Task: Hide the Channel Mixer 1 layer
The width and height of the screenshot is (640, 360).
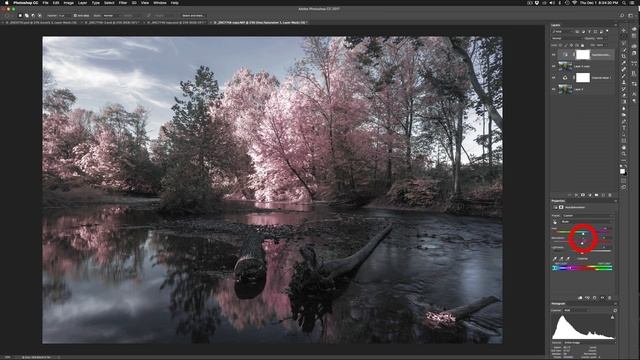Action: coord(553,78)
